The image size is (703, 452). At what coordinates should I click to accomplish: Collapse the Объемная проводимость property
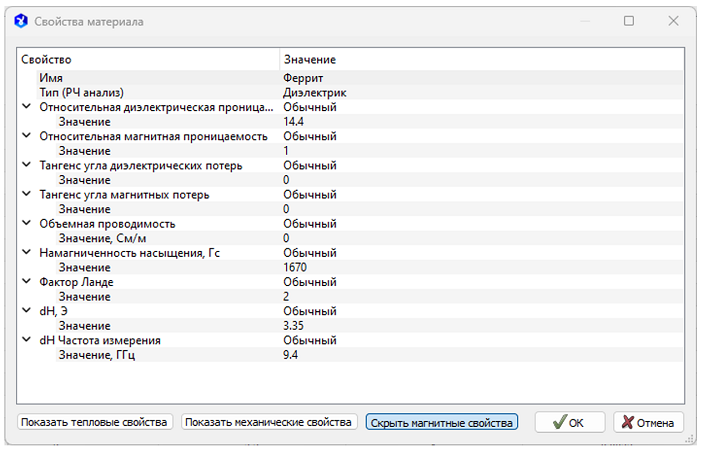pyautogui.click(x=27, y=224)
